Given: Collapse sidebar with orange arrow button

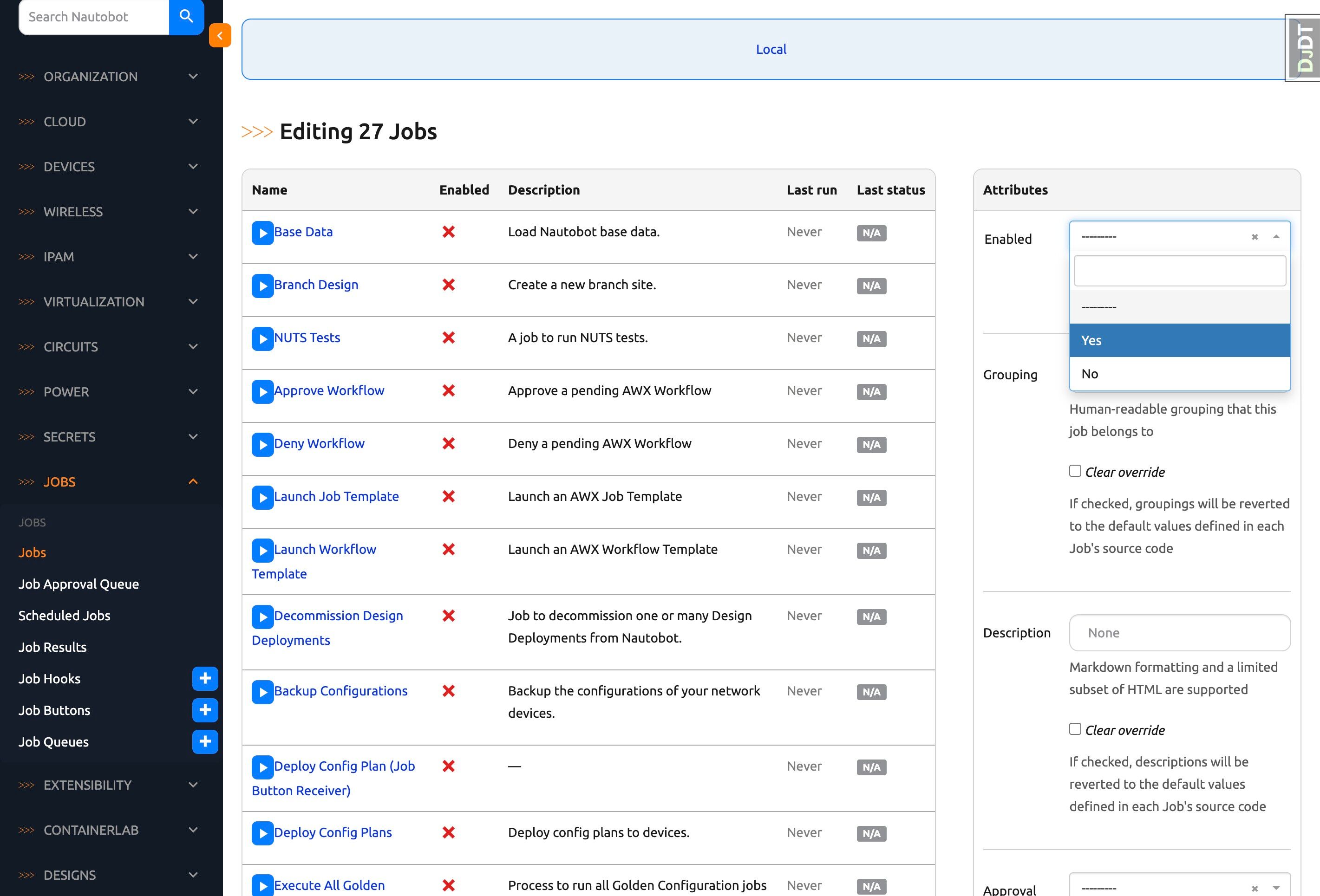Looking at the screenshot, I should [x=220, y=35].
